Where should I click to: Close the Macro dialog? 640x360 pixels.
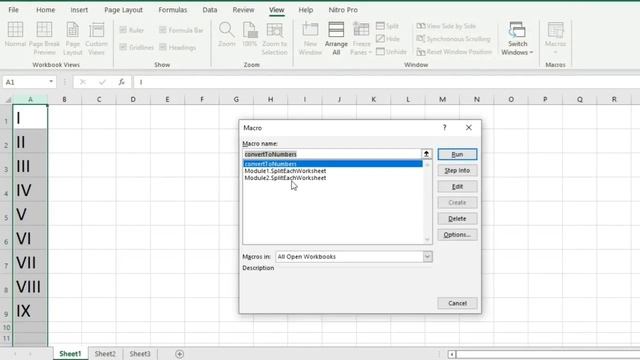pos(469,128)
